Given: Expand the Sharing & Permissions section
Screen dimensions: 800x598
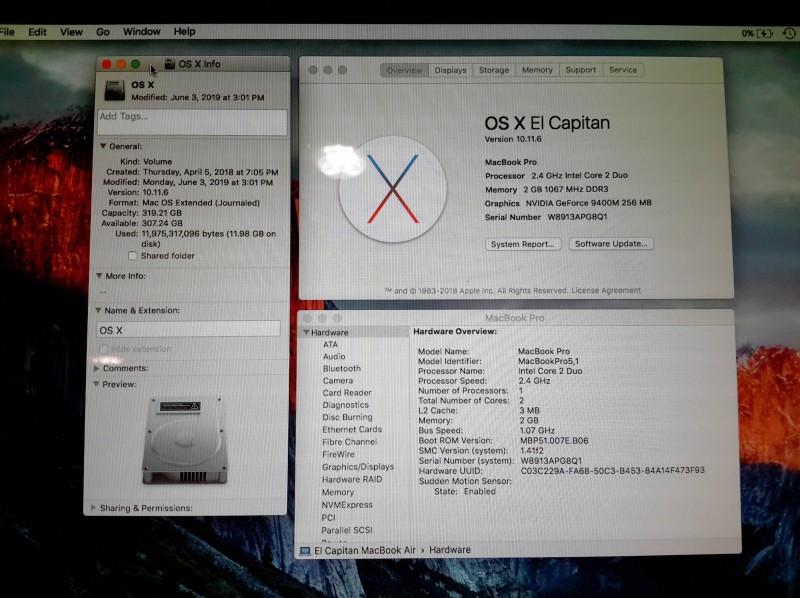Looking at the screenshot, I should pos(93,508).
